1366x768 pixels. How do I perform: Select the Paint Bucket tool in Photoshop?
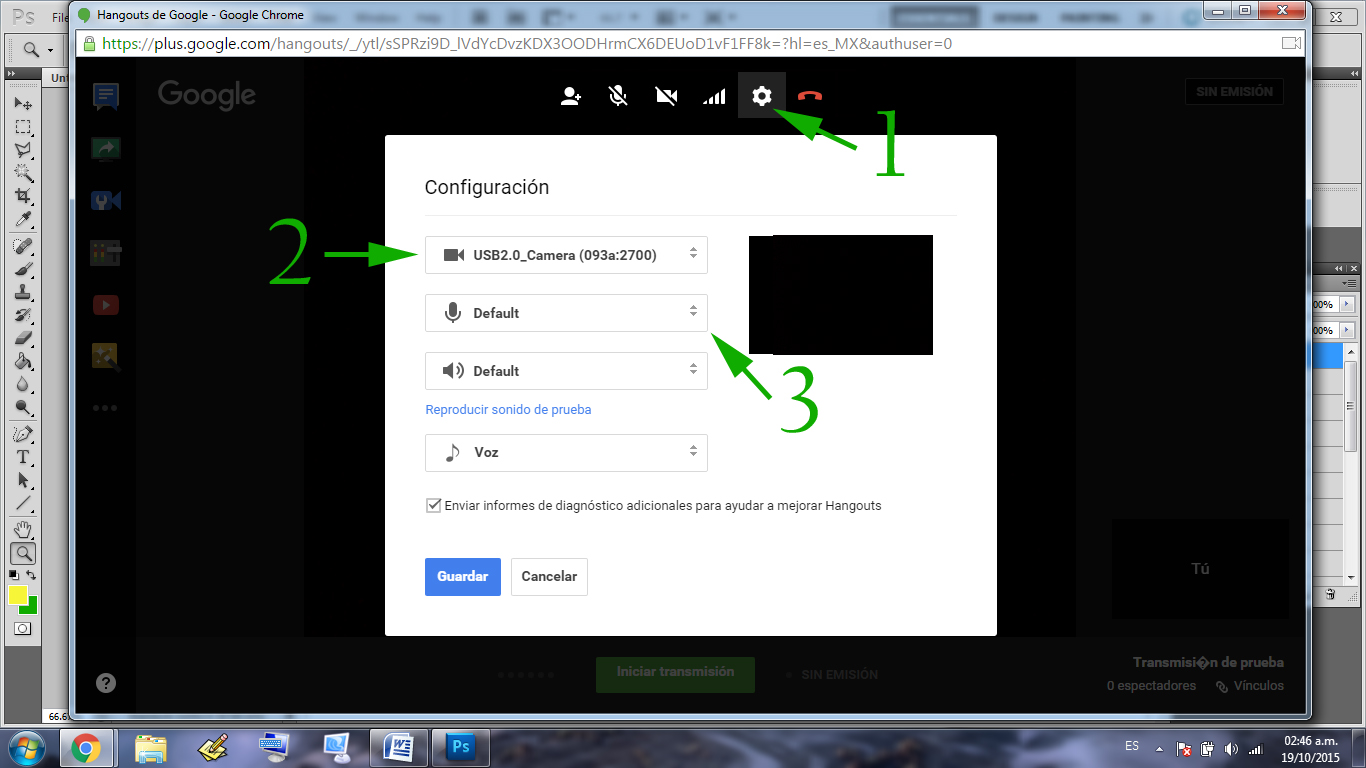(23, 361)
